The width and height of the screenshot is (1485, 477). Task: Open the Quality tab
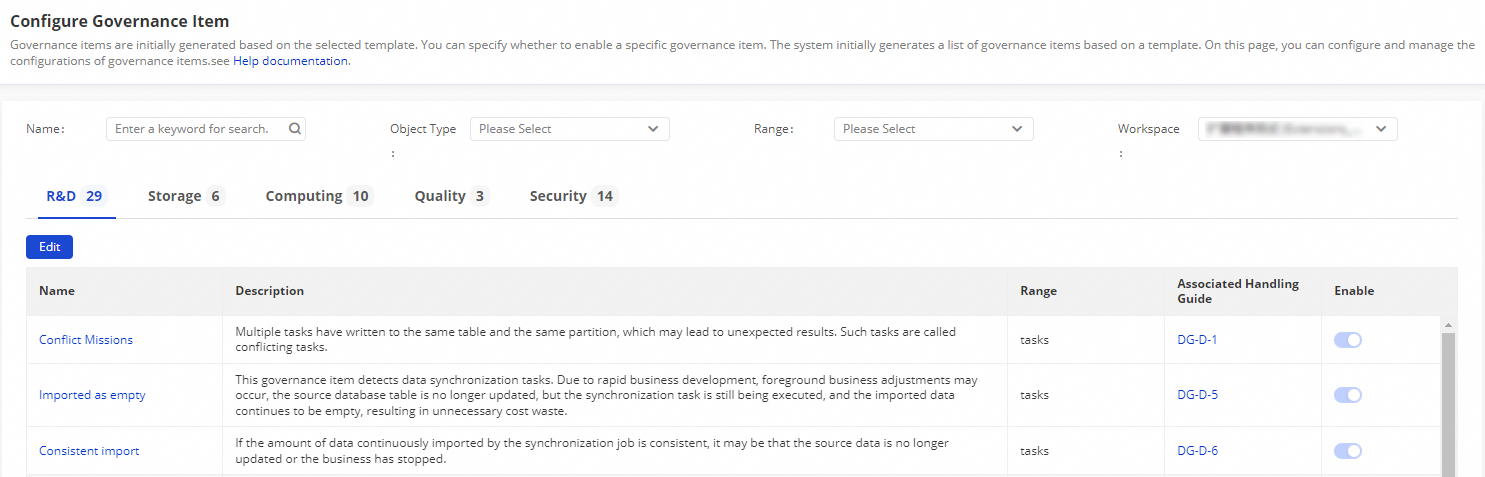[x=450, y=196]
